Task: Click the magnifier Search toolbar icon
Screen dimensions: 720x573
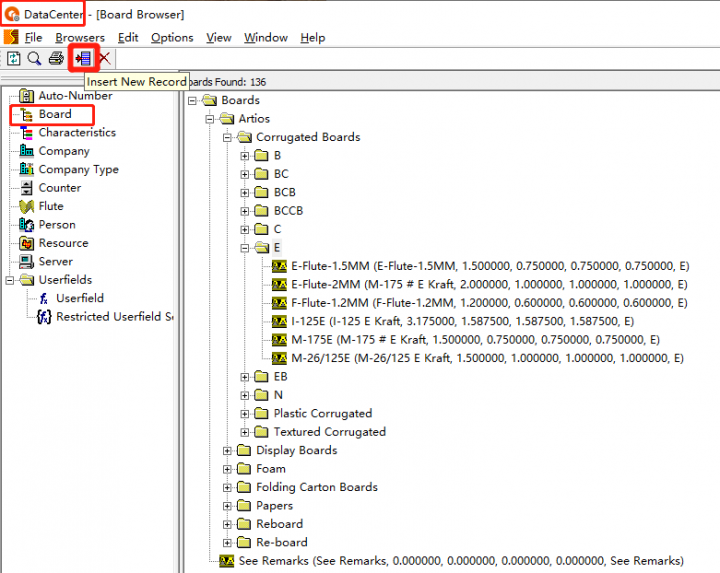Action: click(34, 58)
